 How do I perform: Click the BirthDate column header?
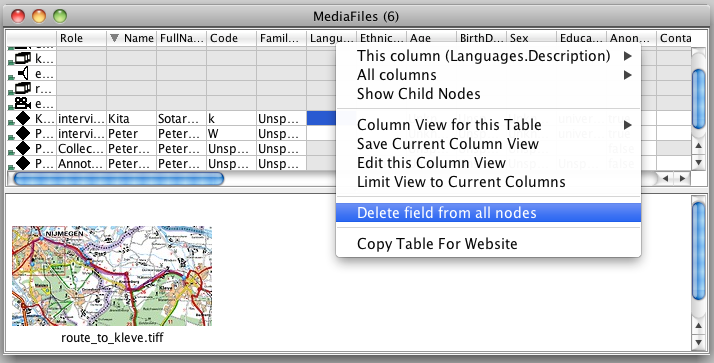tap(482, 38)
